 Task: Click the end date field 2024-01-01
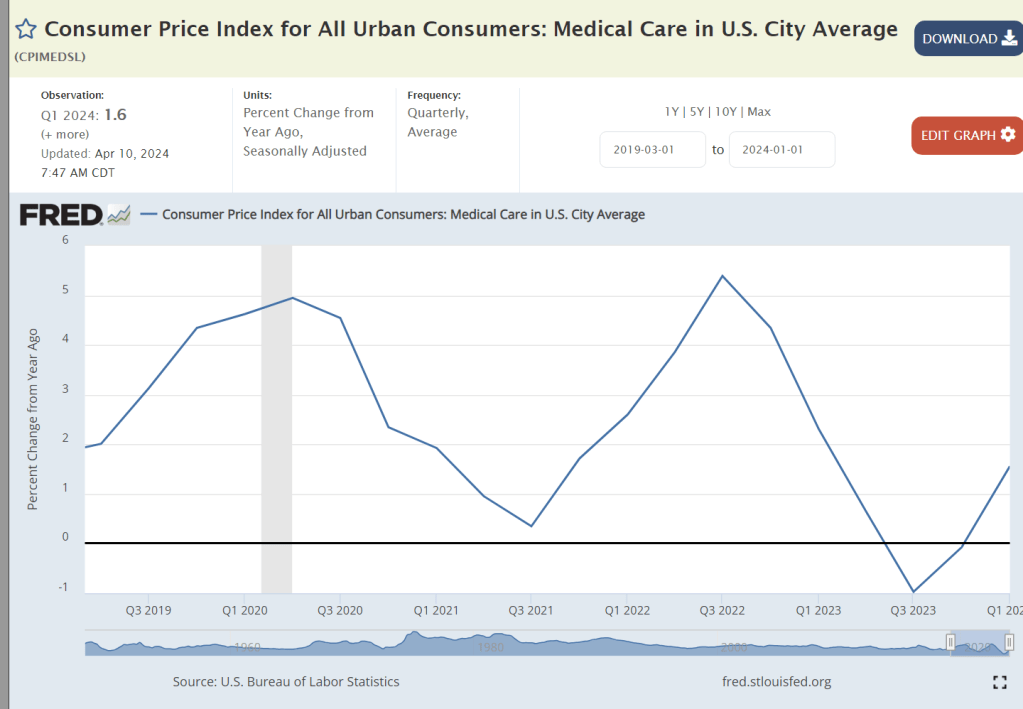pyautogui.click(x=781, y=150)
